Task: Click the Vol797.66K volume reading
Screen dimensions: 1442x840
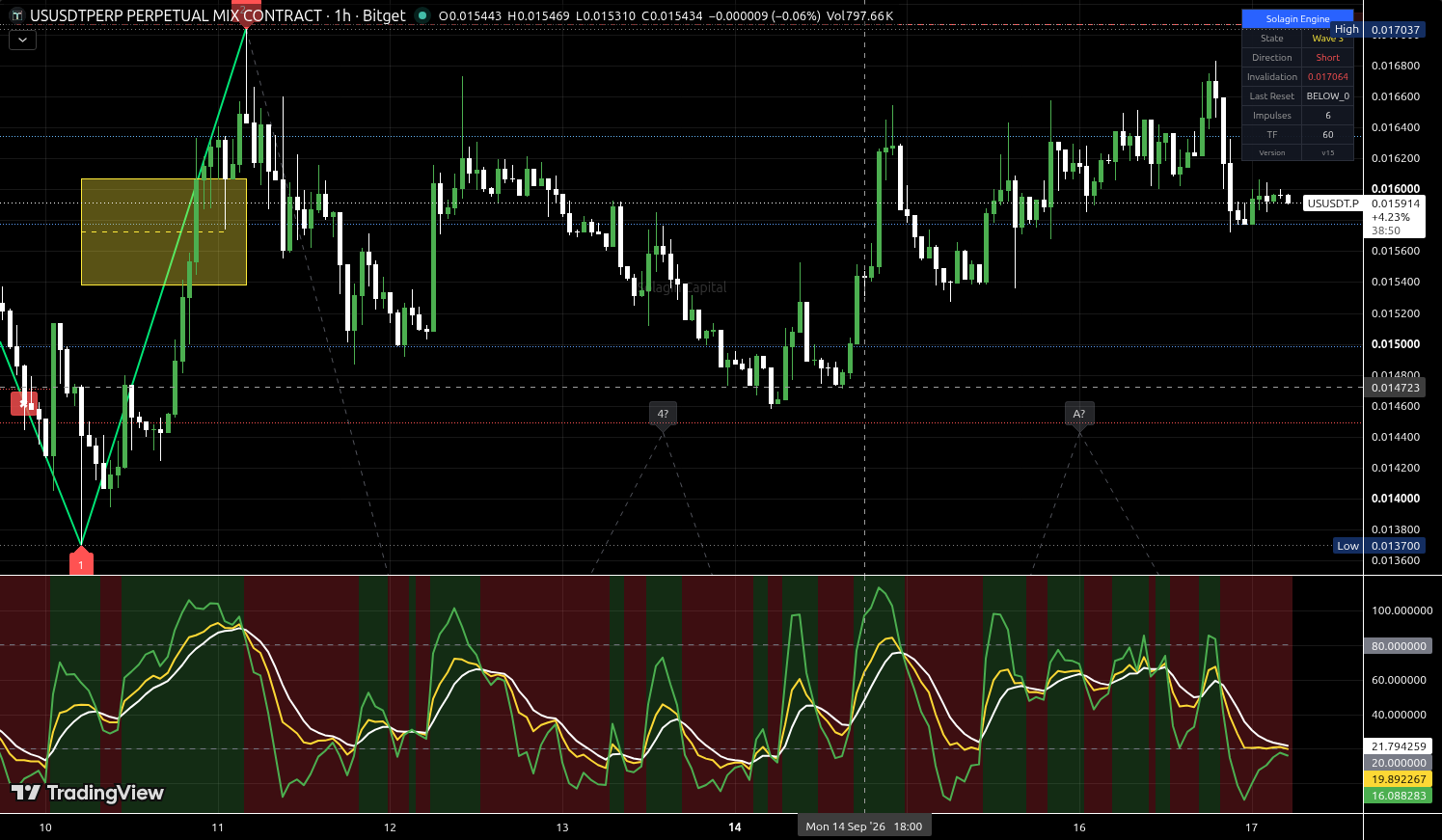Action: tap(859, 16)
